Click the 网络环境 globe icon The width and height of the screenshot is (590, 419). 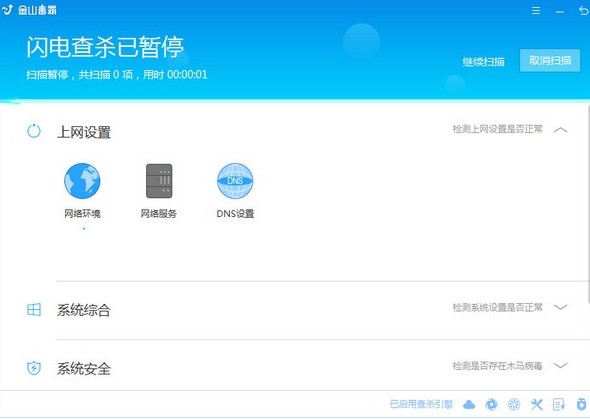coord(82,181)
